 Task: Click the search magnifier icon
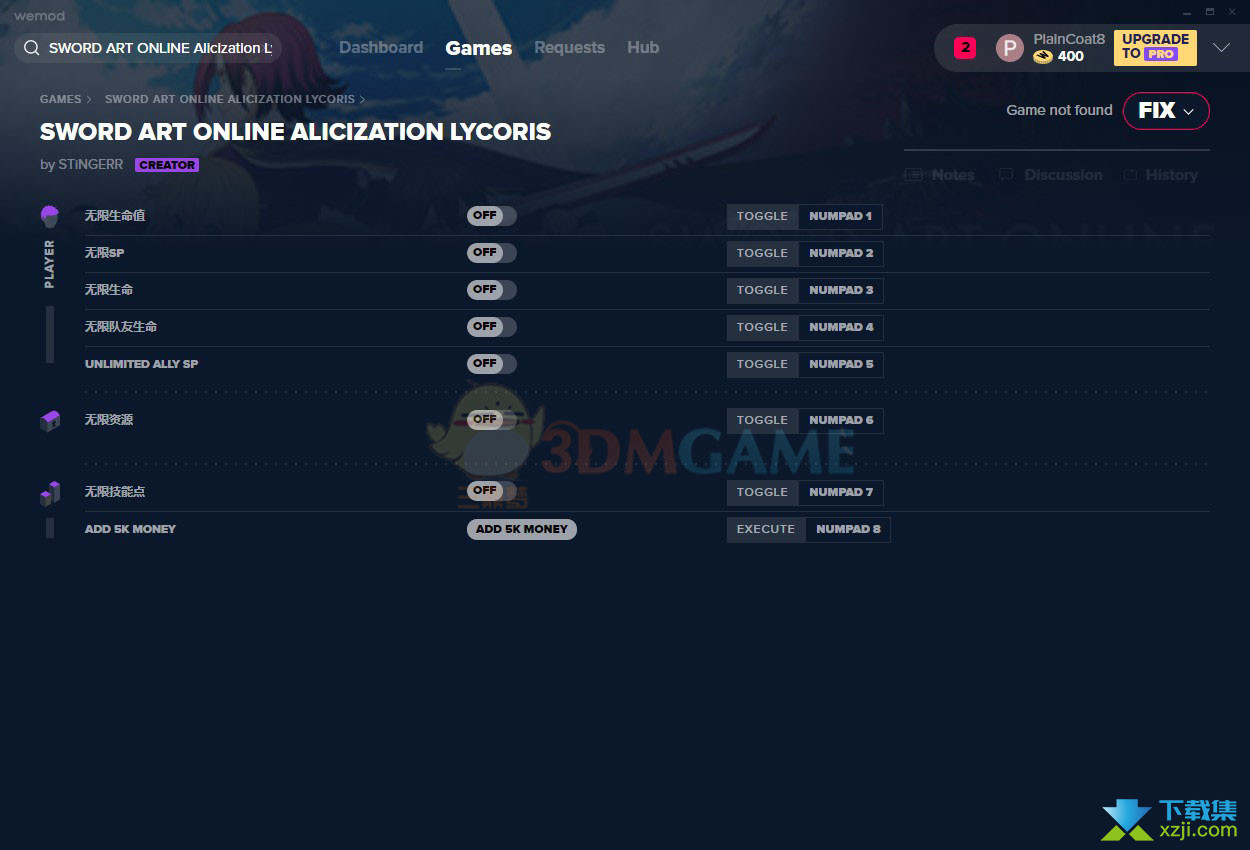point(31,48)
